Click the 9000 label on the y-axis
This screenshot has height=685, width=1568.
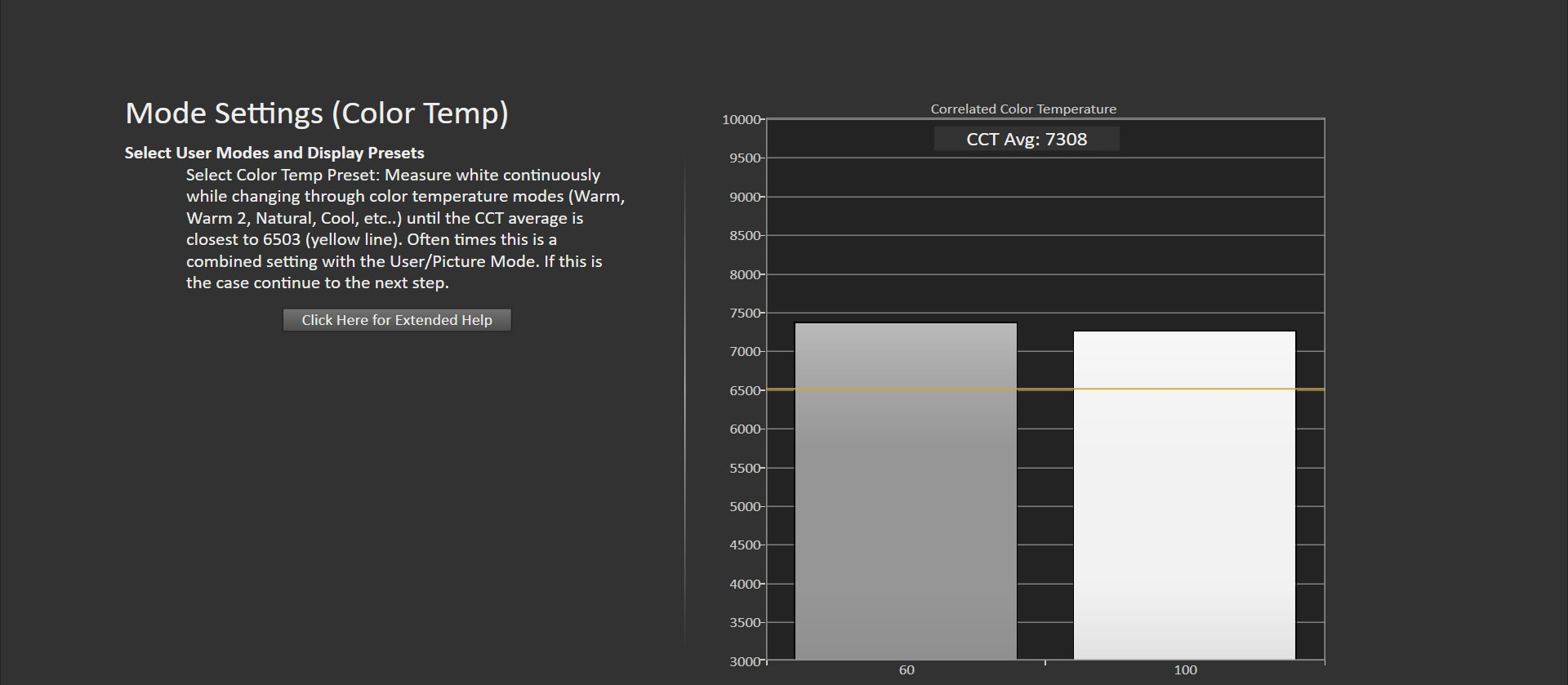tap(744, 198)
